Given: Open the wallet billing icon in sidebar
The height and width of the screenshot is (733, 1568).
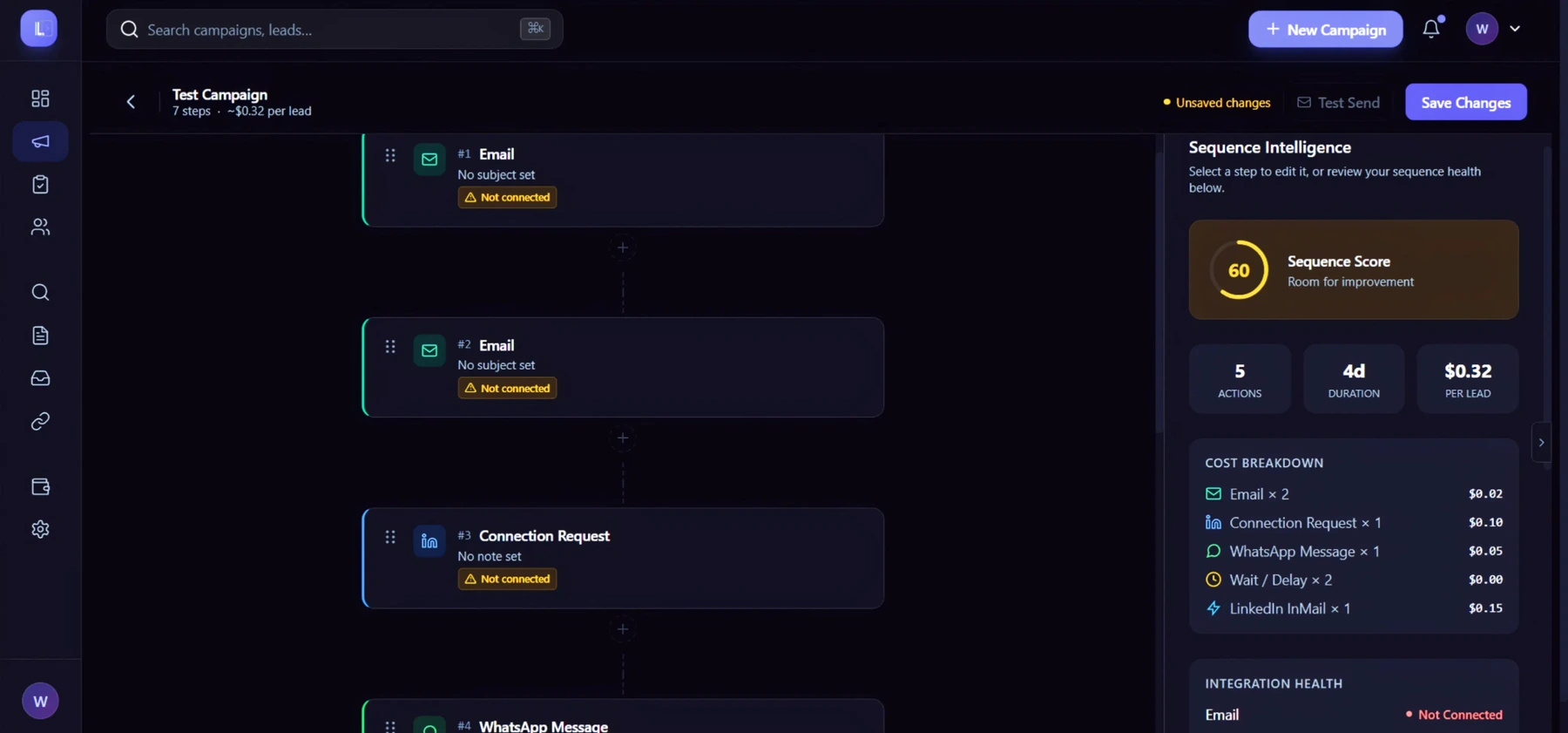Looking at the screenshot, I should tap(40, 486).
